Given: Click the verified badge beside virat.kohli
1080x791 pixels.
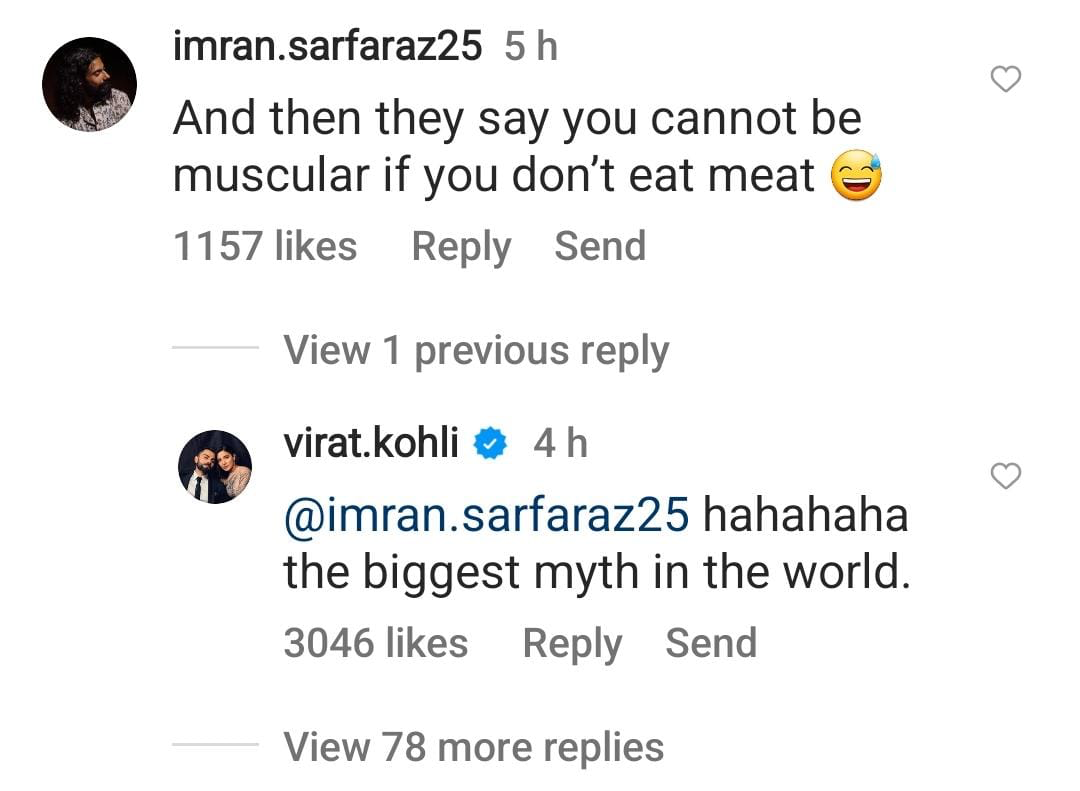Looking at the screenshot, I should click(x=490, y=443).
